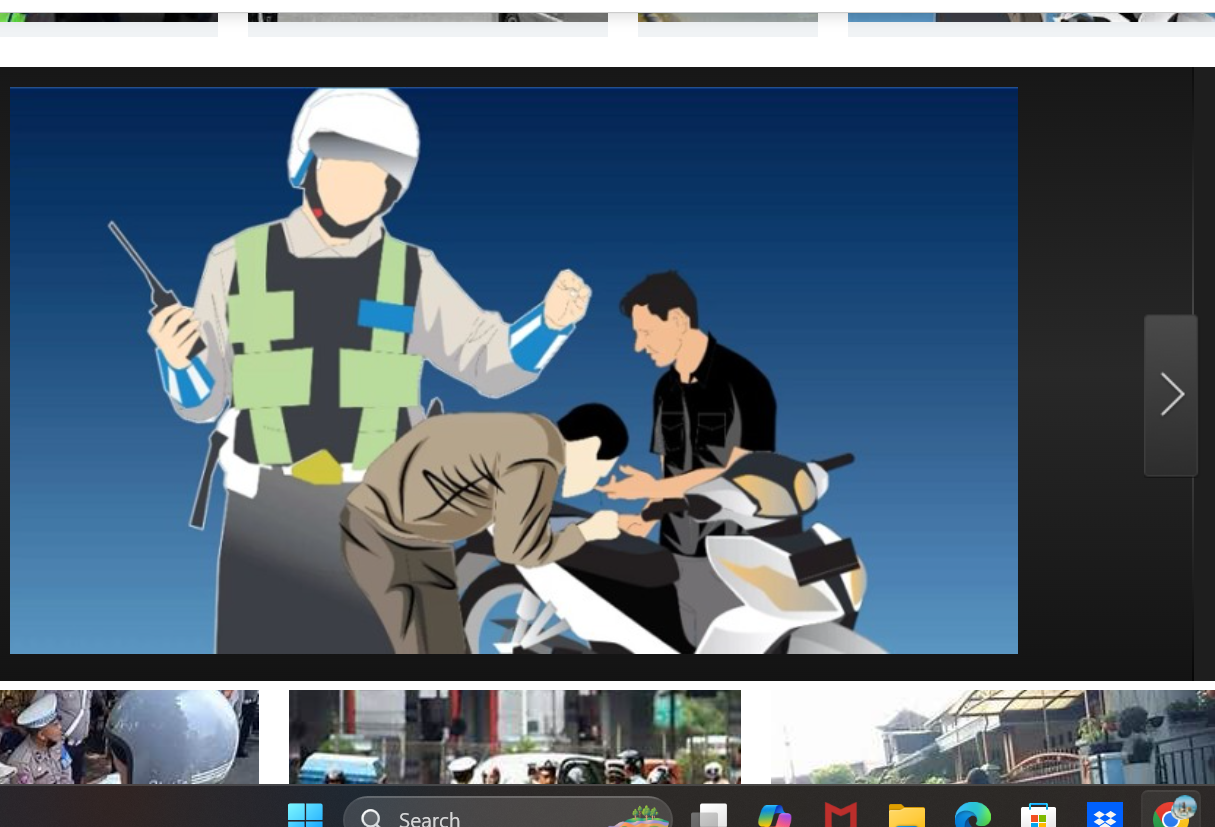The width and height of the screenshot is (1215, 827).
Task: Switch to Google Chrome in the taskbar
Action: point(1170,814)
